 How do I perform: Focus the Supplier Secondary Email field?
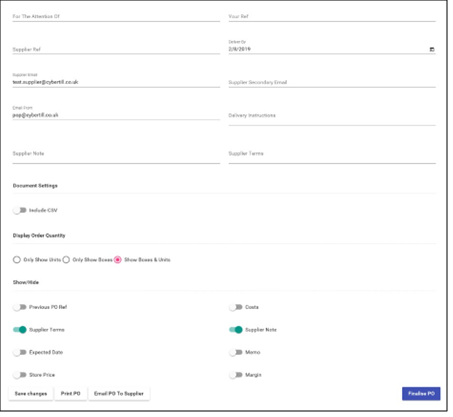pyautogui.click(x=332, y=82)
